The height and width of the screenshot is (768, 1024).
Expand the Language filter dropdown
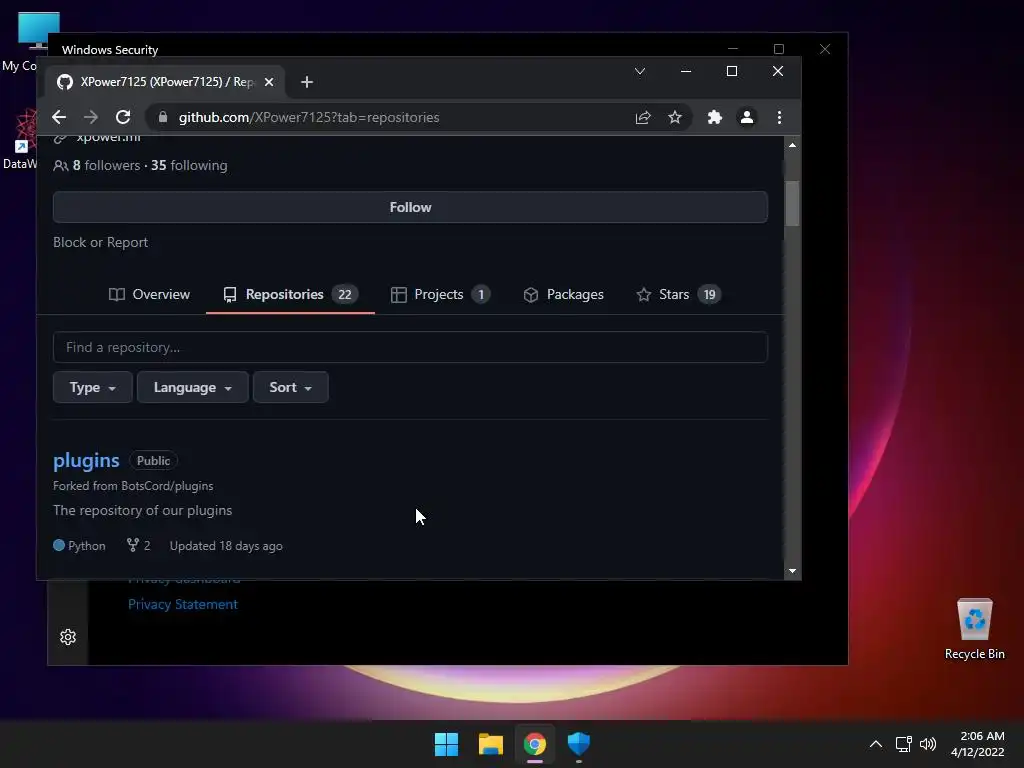point(193,387)
